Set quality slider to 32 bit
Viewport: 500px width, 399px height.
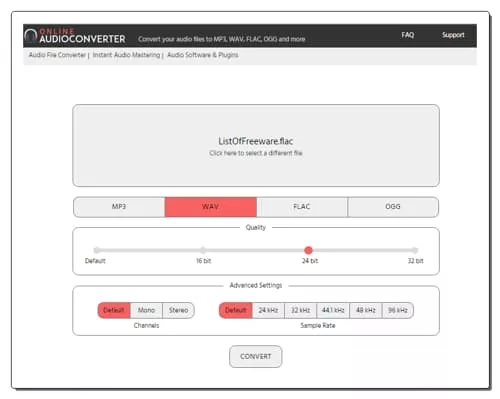414,250
